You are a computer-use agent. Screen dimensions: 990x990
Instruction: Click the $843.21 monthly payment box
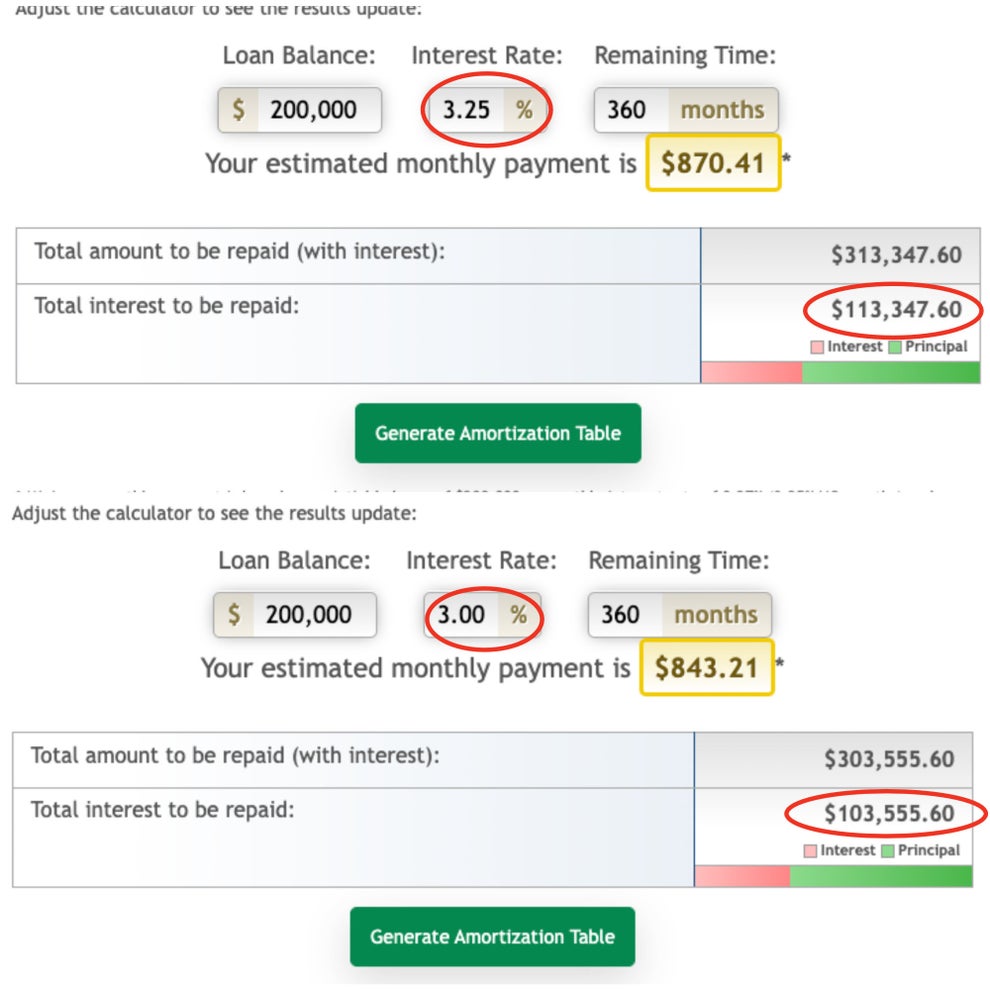706,667
